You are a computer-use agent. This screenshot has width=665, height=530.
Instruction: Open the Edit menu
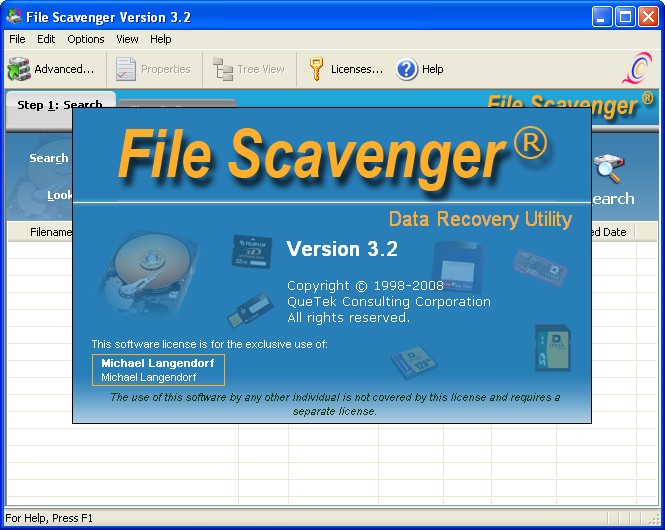(x=46, y=39)
